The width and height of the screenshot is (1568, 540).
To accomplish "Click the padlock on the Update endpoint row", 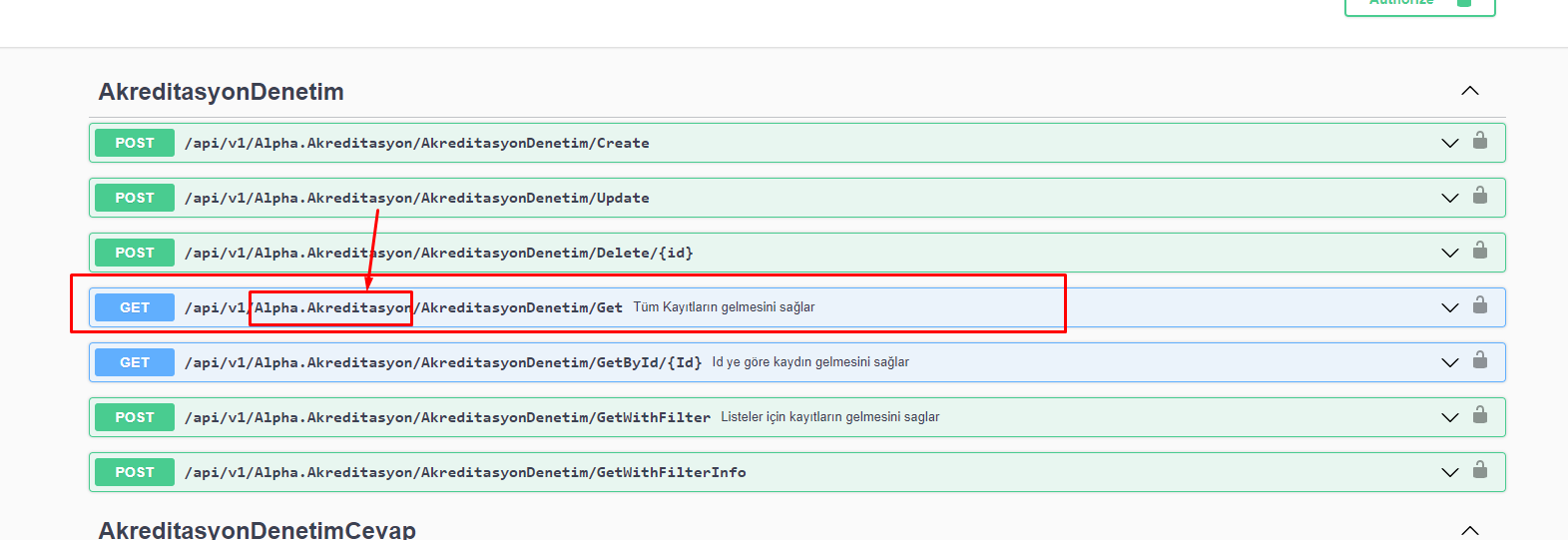I will [x=1480, y=196].
